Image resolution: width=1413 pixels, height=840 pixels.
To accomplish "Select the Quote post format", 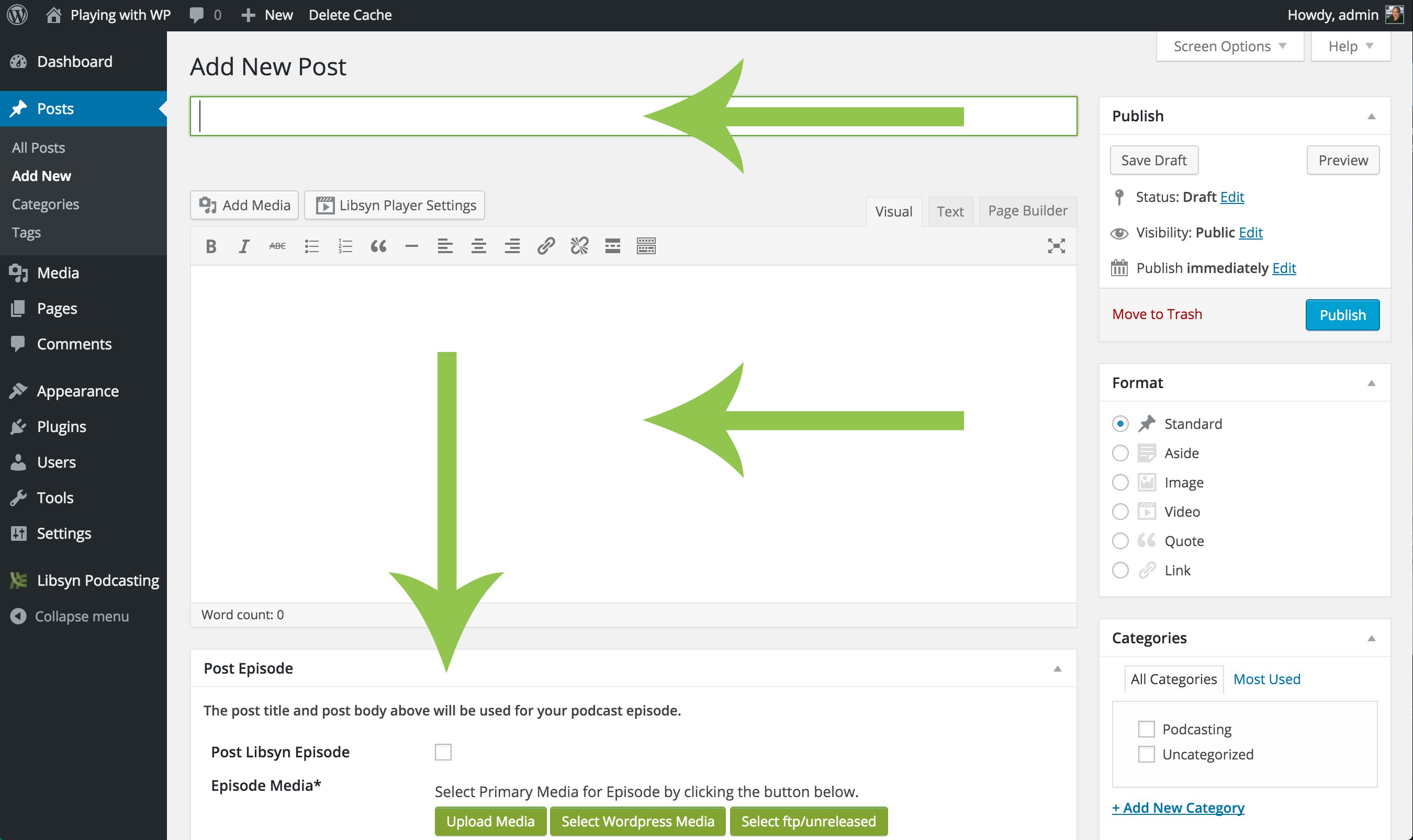I will [x=1119, y=541].
